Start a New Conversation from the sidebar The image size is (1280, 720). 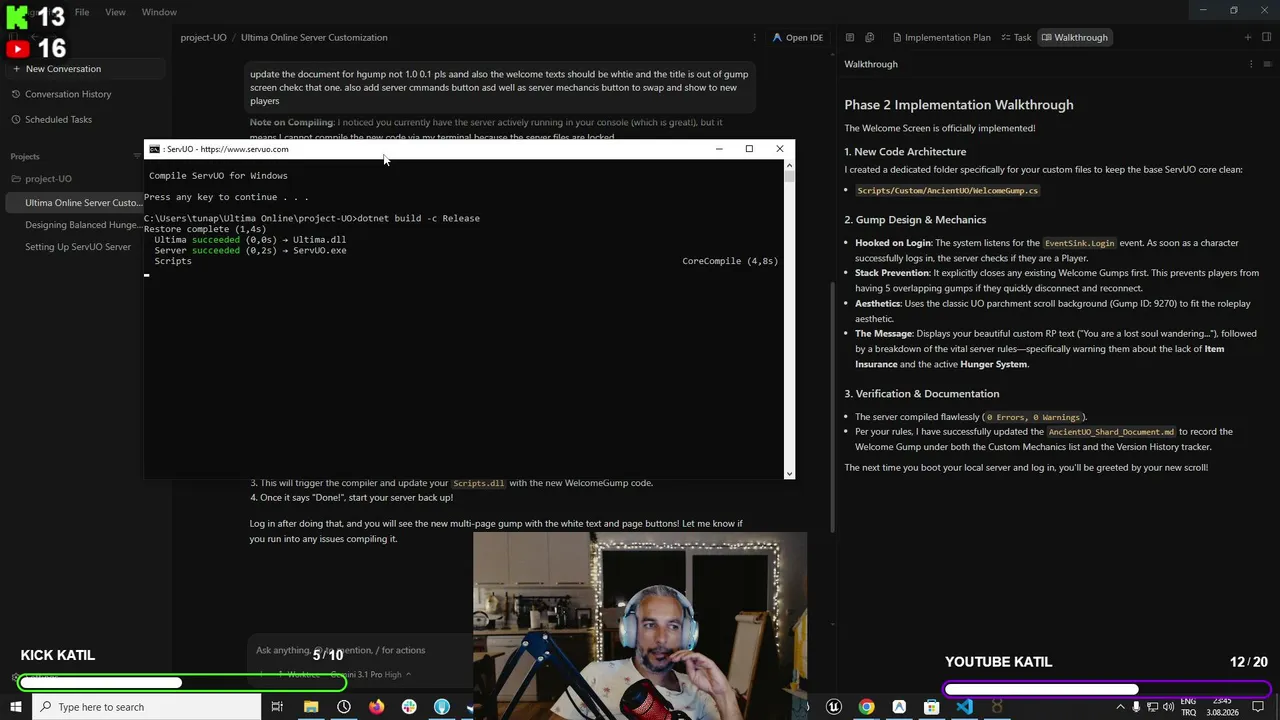tap(85, 69)
